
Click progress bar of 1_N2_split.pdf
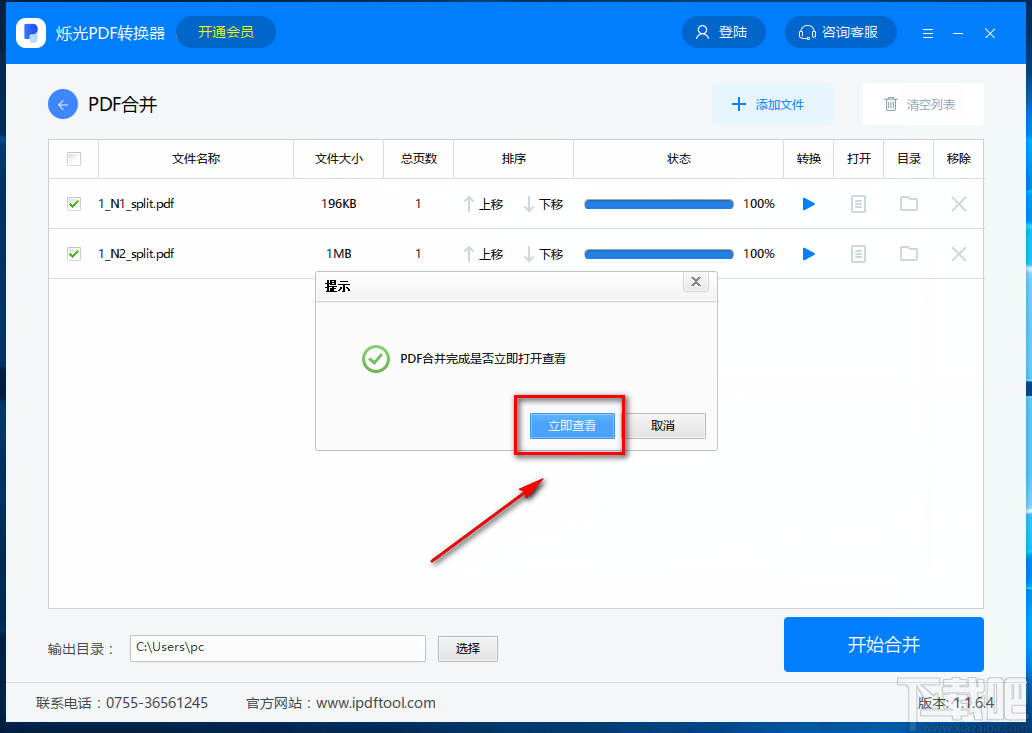coord(659,254)
